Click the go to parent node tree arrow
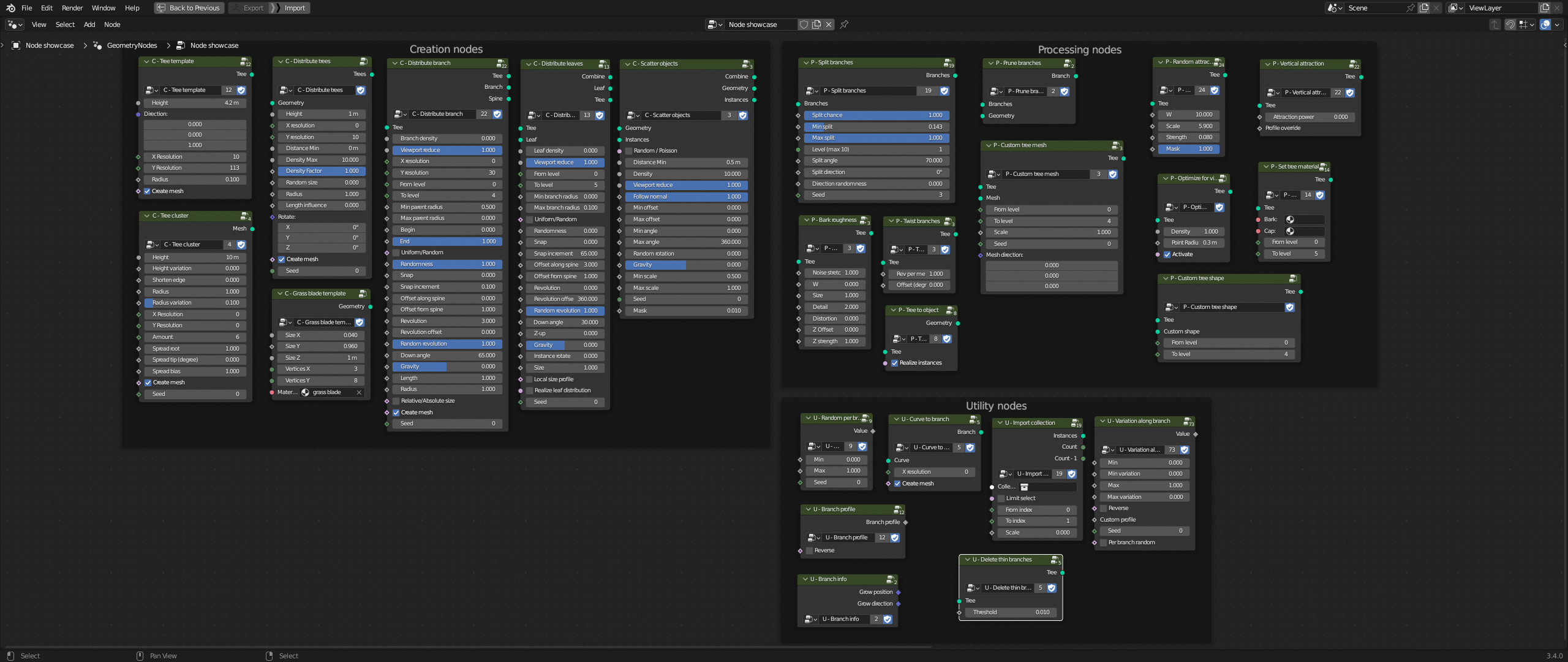The image size is (1568, 662). pyautogui.click(x=1495, y=25)
